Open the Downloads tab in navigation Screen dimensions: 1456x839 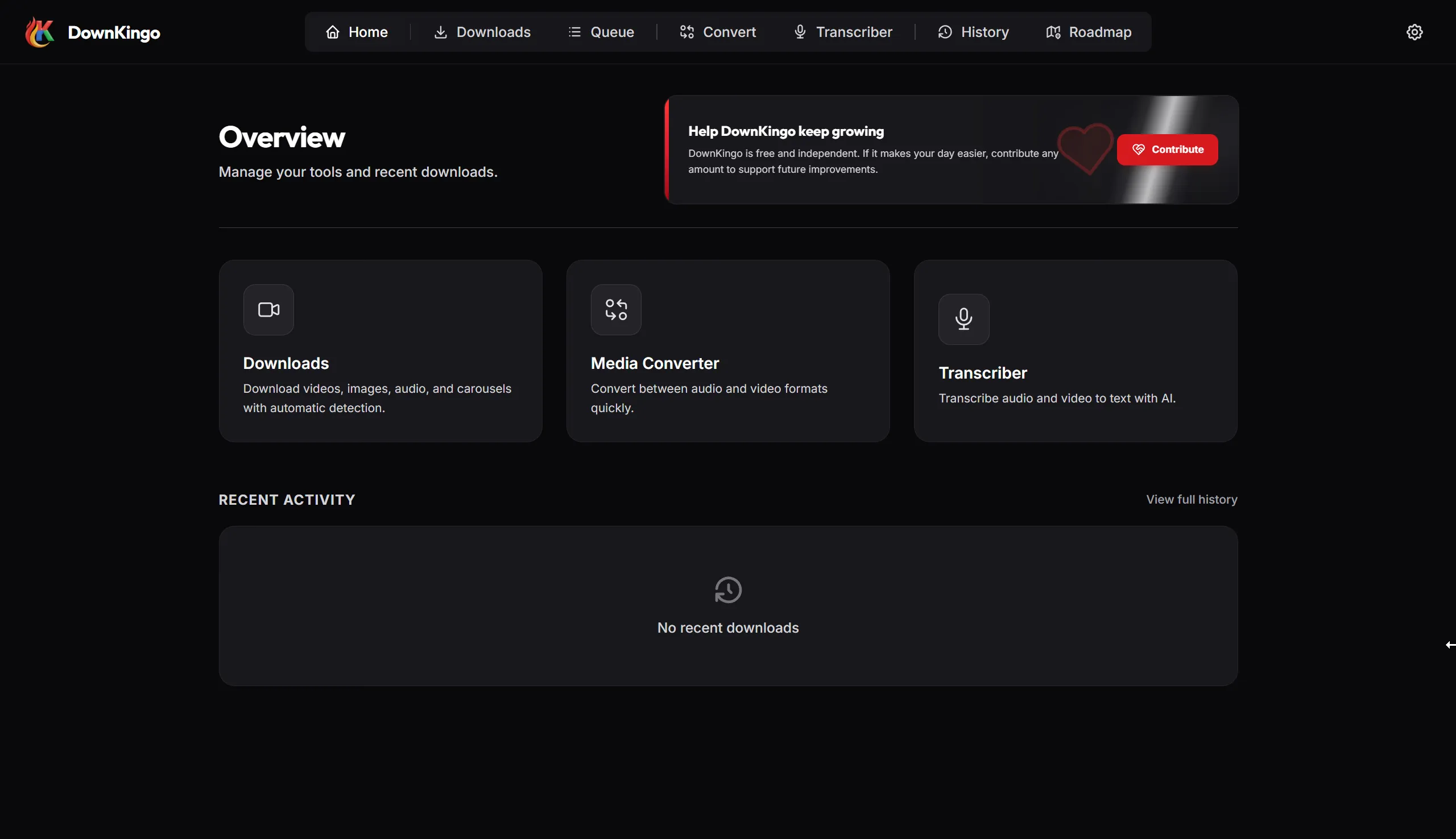tap(482, 32)
